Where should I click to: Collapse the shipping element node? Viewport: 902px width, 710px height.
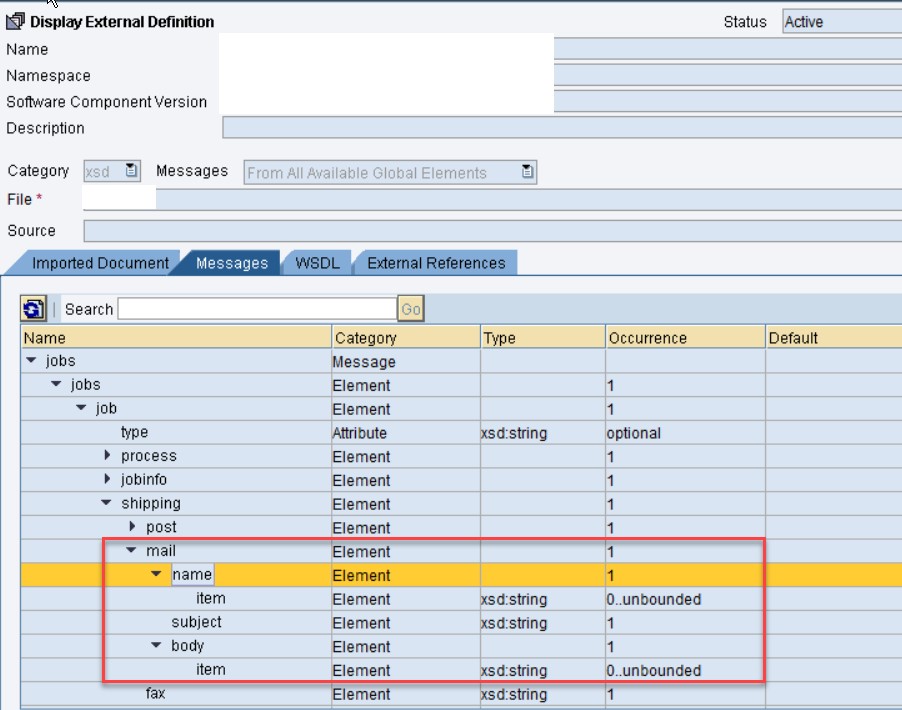point(107,503)
